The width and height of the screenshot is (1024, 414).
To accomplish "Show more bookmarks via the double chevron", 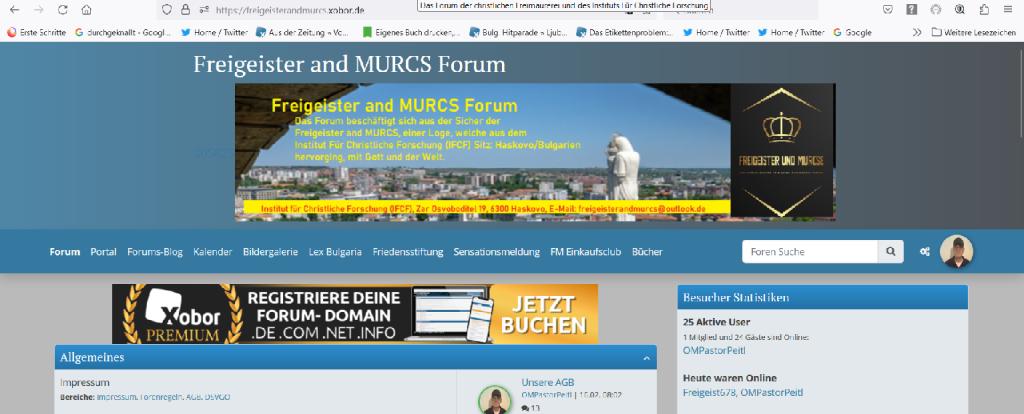I will [917, 32].
